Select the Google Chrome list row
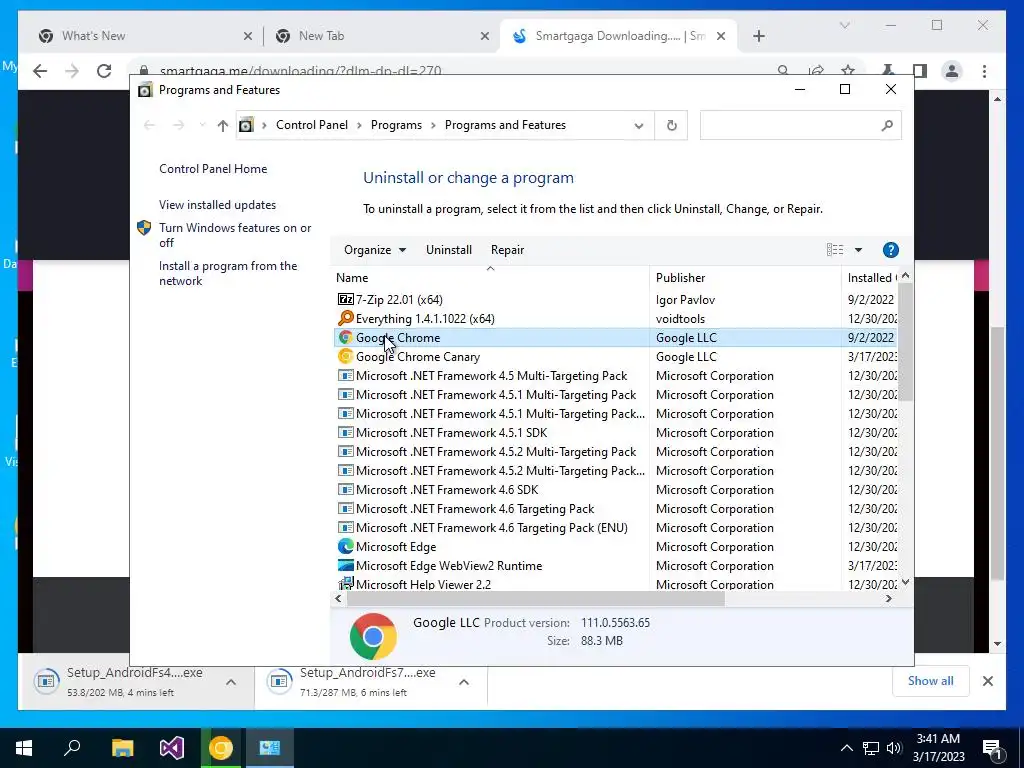The width and height of the screenshot is (1024, 768). pyautogui.click(x=615, y=338)
